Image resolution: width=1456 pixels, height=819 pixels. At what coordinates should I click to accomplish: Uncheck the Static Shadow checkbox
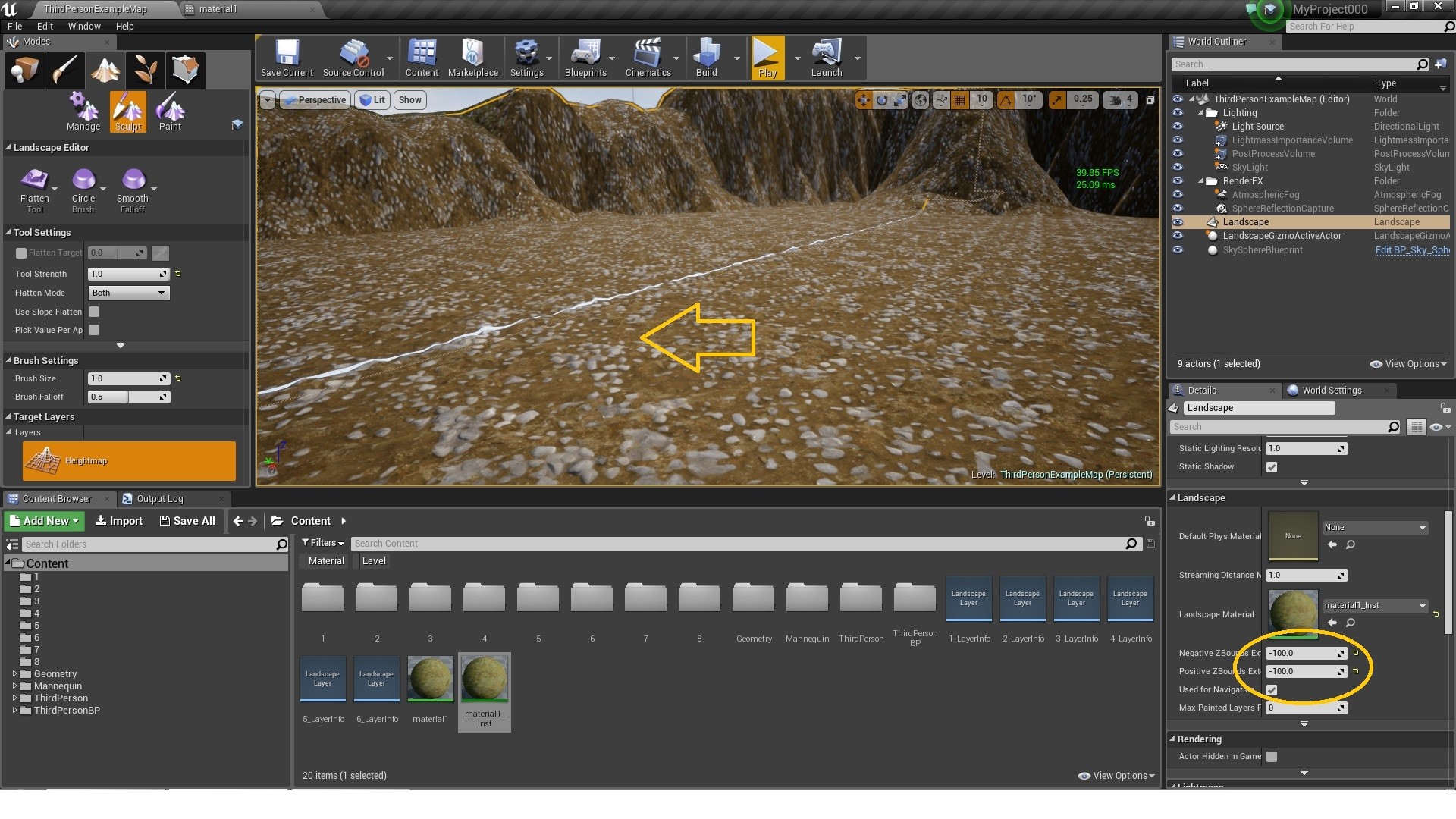click(x=1272, y=467)
